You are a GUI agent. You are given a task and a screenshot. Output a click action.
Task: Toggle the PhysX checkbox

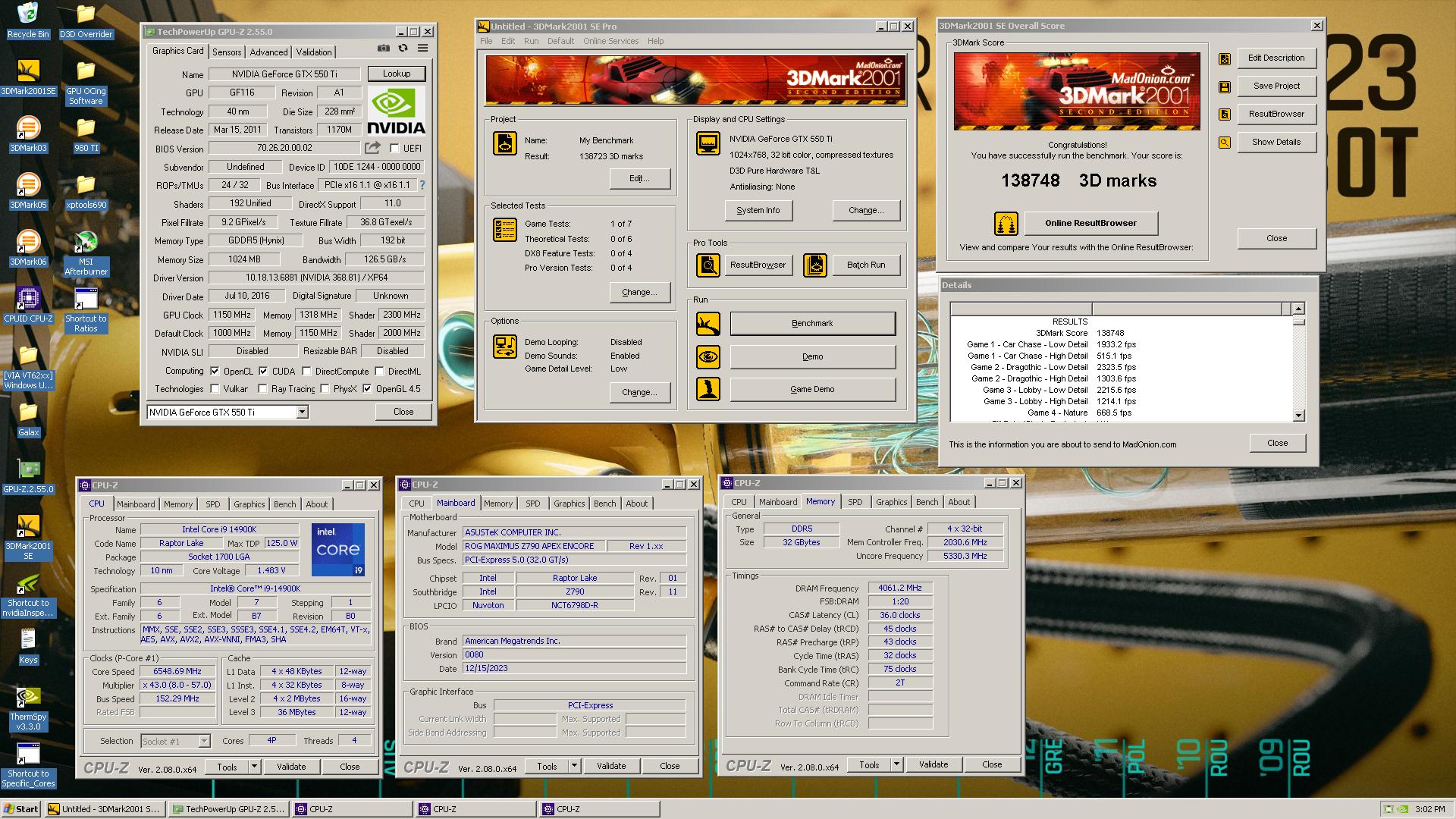[x=325, y=389]
